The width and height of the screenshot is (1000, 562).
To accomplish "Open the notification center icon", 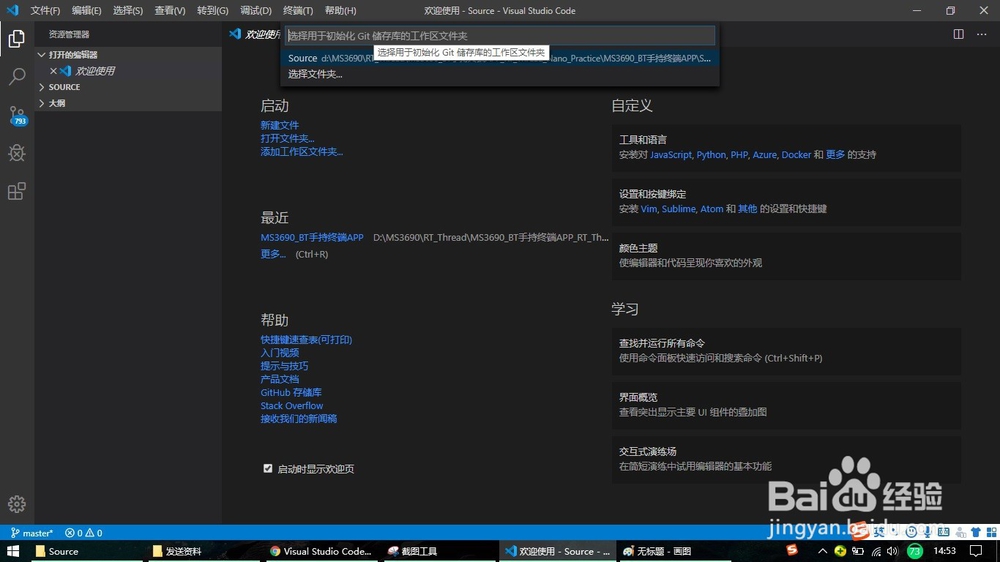I will click(x=976, y=551).
